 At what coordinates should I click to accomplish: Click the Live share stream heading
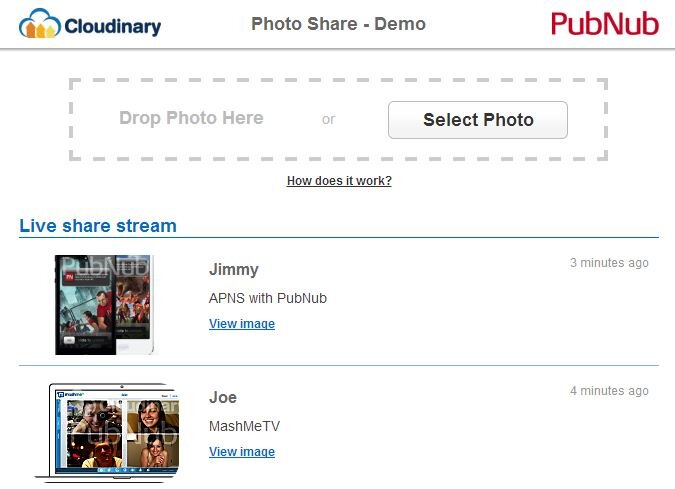coord(98,226)
